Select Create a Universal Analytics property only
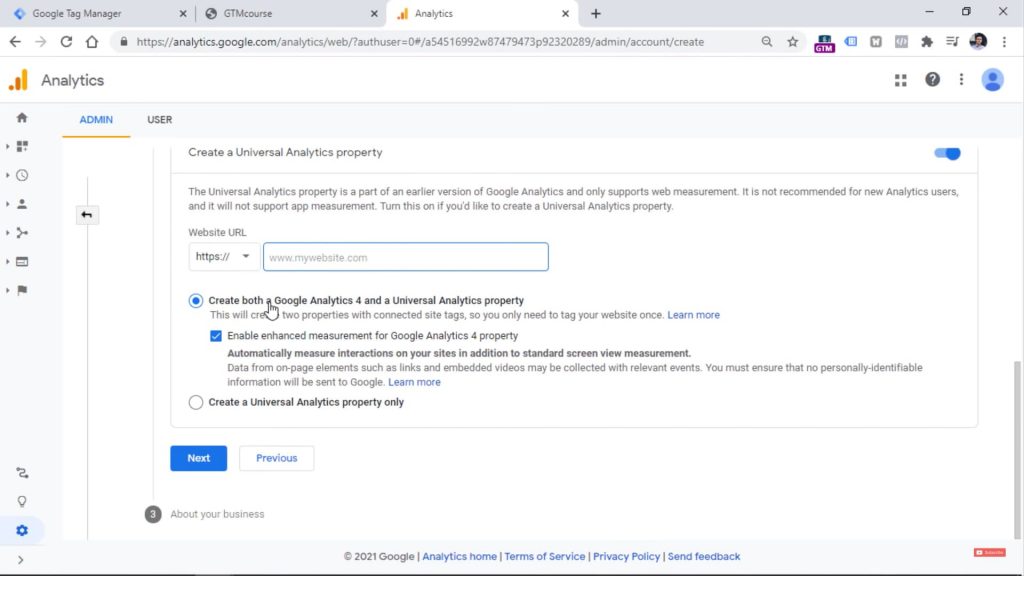 coord(195,402)
